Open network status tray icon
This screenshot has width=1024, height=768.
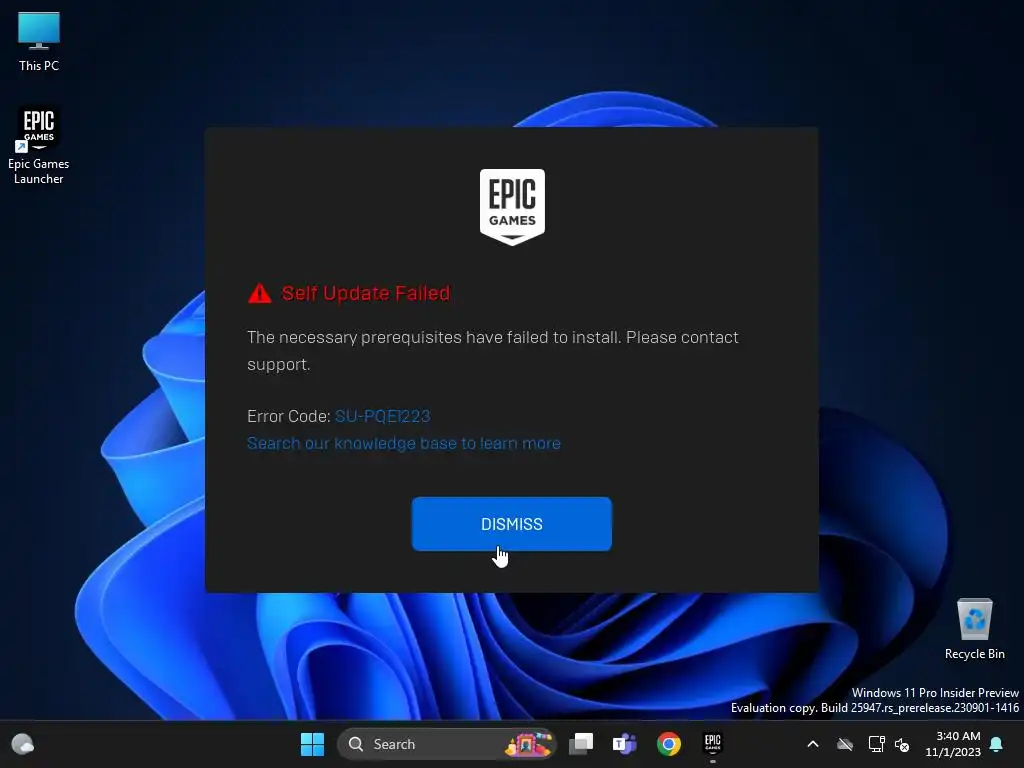point(876,744)
